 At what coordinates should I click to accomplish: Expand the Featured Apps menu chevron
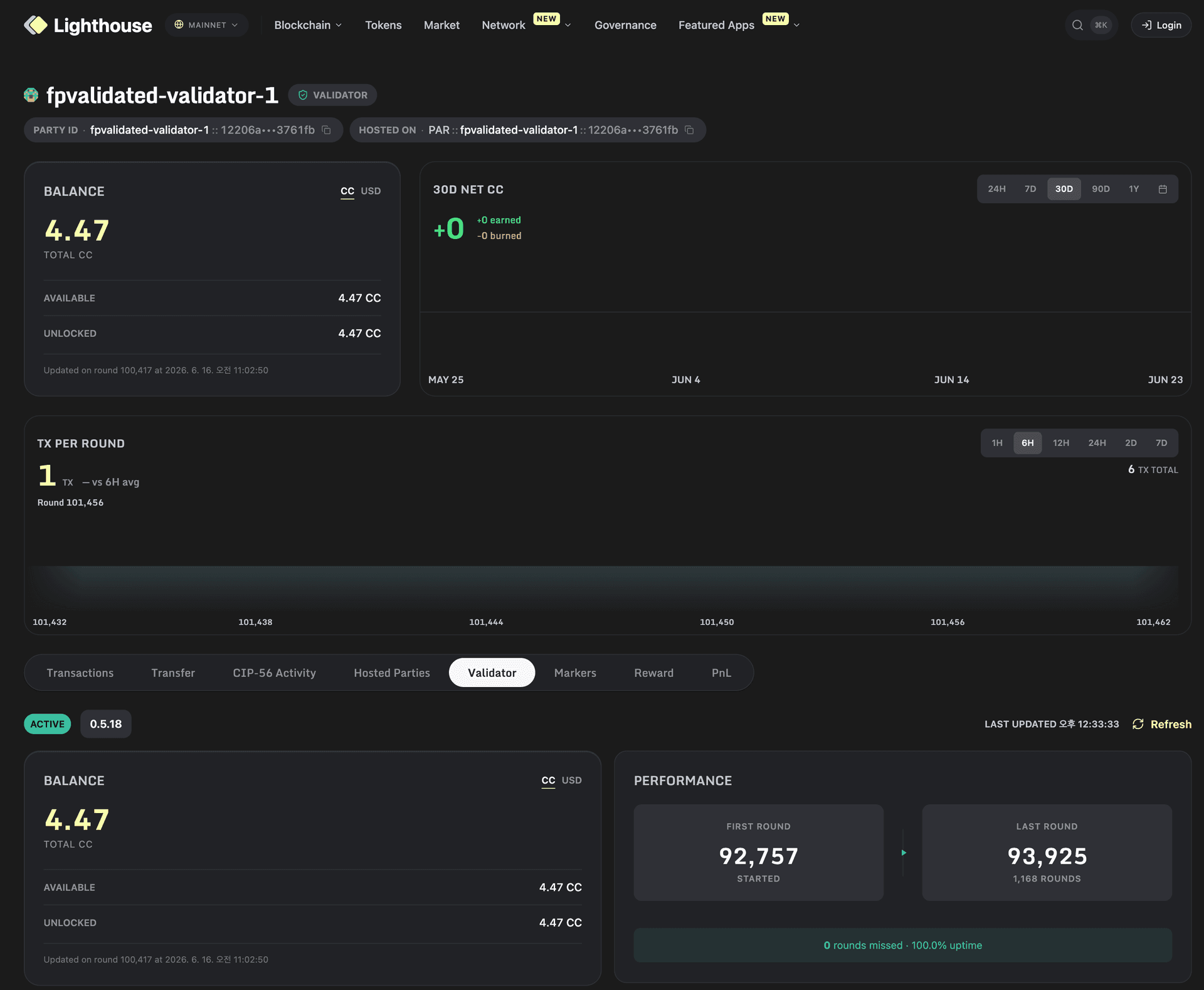(797, 25)
